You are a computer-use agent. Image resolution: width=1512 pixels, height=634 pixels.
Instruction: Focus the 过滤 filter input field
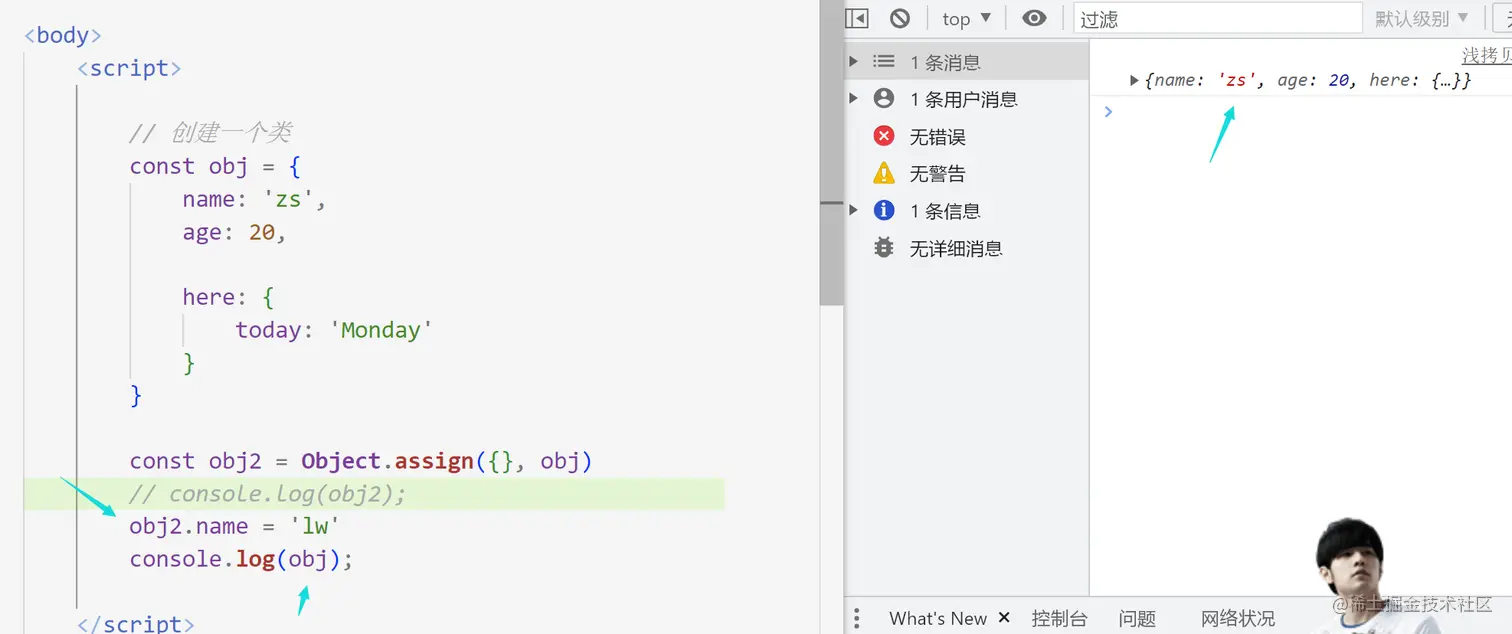(x=1218, y=18)
